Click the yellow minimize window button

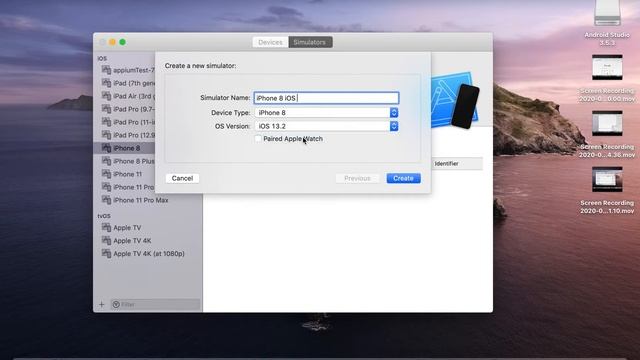coord(112,42)
